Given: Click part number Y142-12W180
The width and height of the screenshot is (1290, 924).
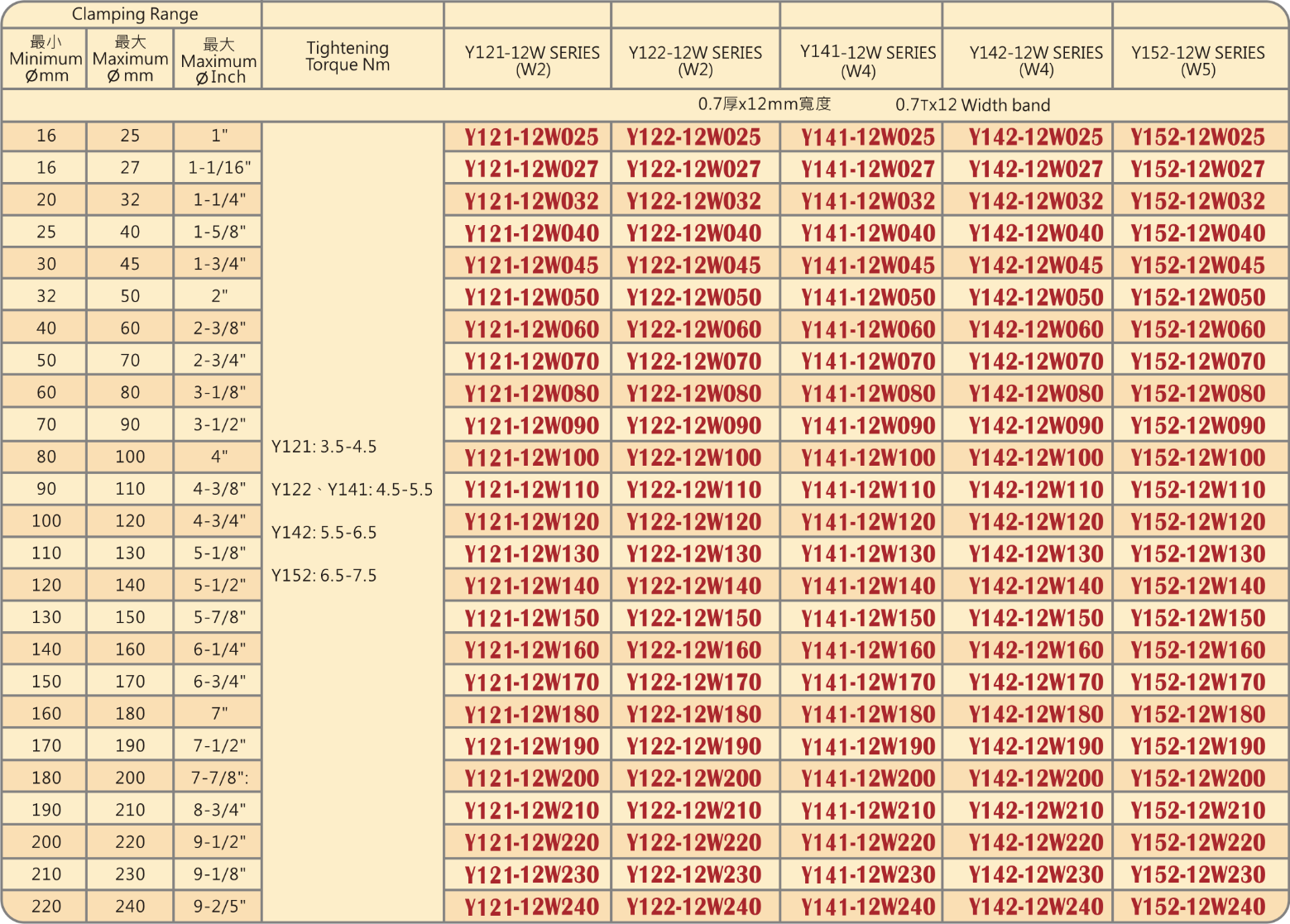Looking at the screenshot, I should click(x=1036, y=715).
